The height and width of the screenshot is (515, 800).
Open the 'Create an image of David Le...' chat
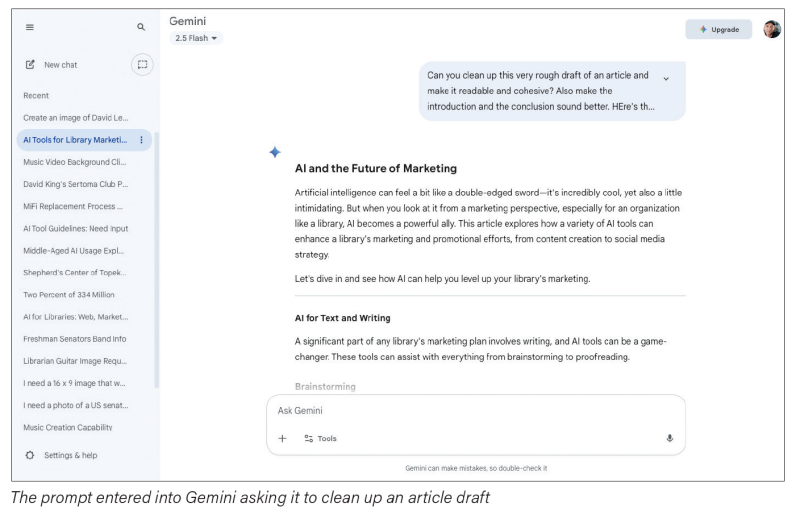click(x=76, y=118)
